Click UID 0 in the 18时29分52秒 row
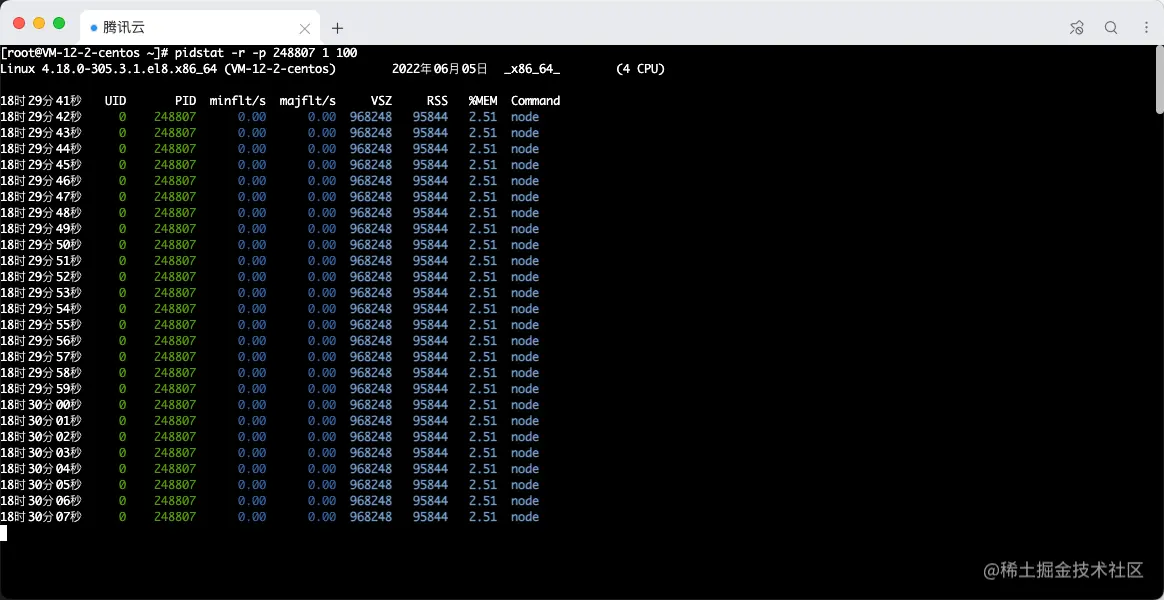Viewport: 1164px width, 600px height. (122, 276)
